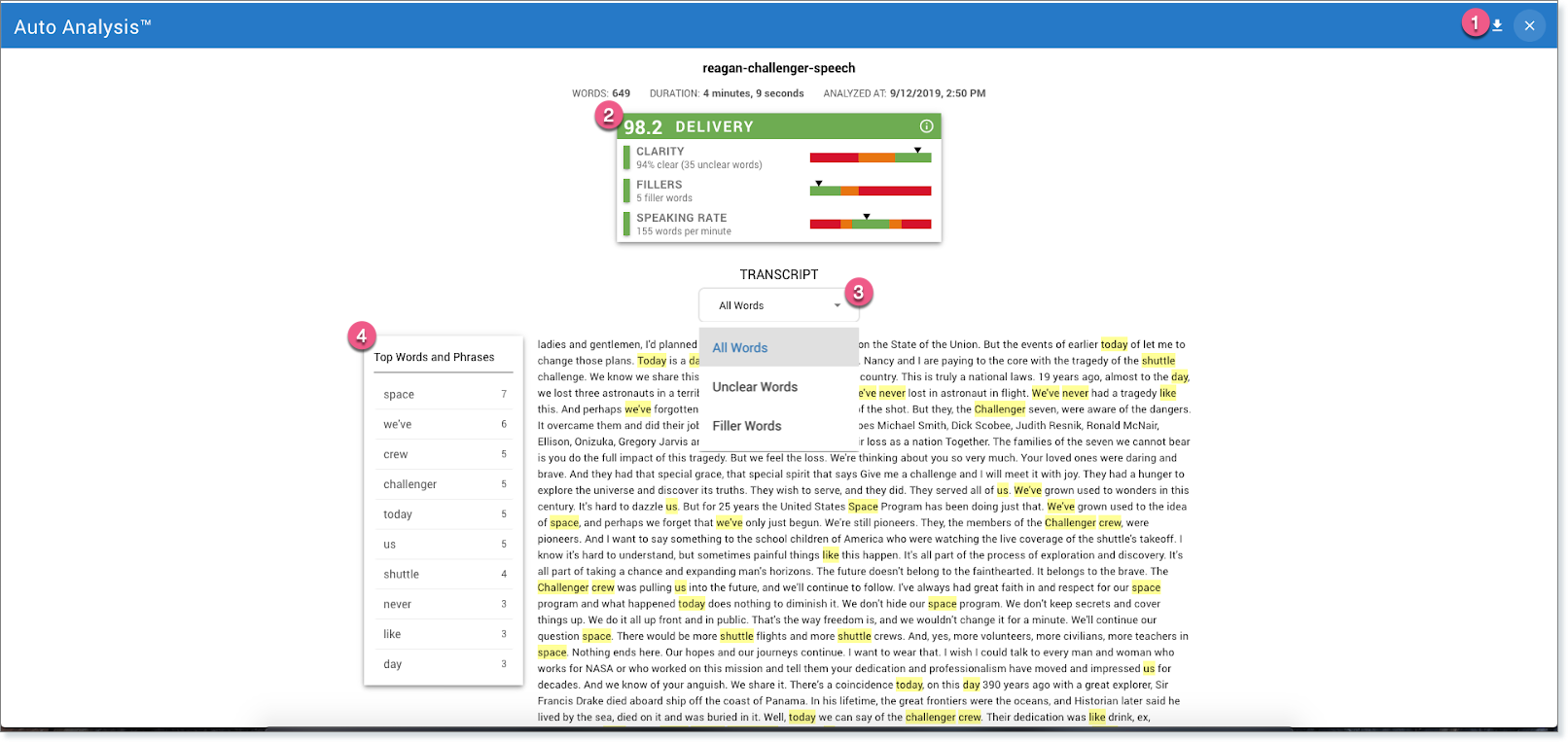This screenshot has height=742, width=1568.
Task: Select "crew" in the top words list
Action: pos(443,455)
